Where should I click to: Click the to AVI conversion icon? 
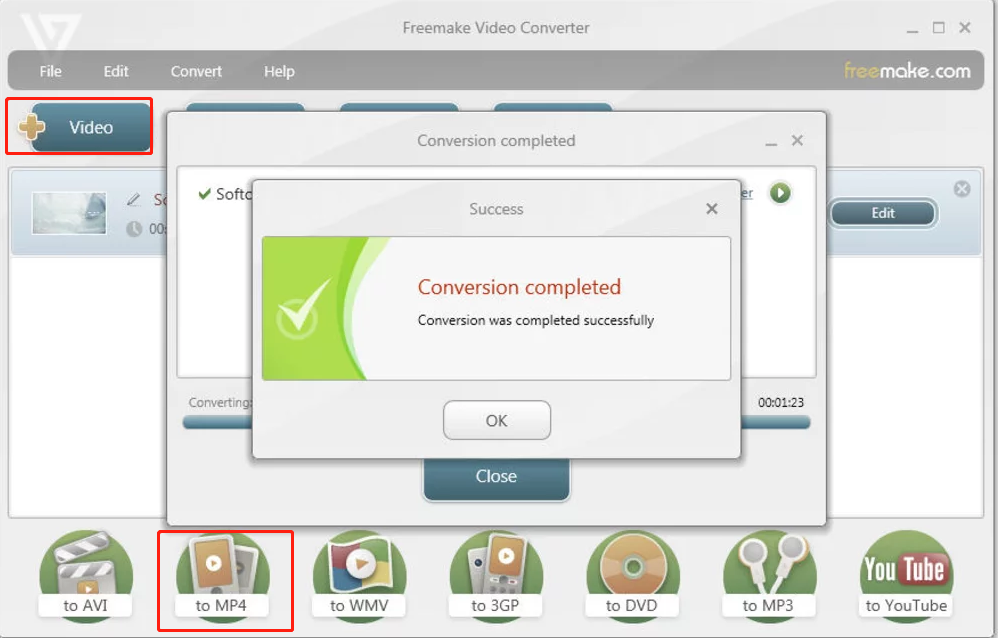click(x=85, y=576)
